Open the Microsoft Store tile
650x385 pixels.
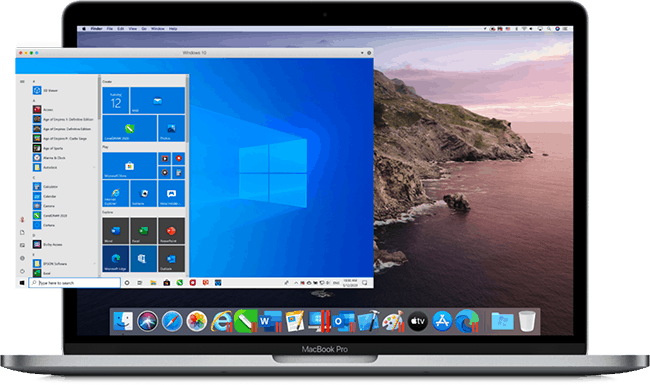coord(130,166)
